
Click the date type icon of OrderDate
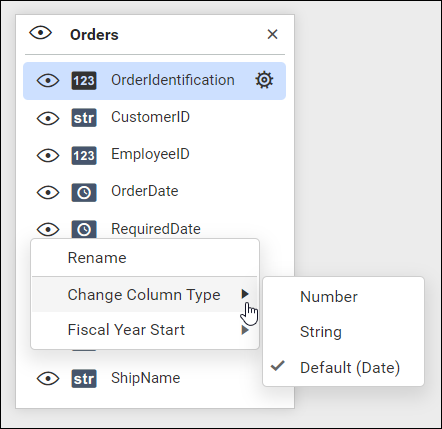[x=84, y=192]
